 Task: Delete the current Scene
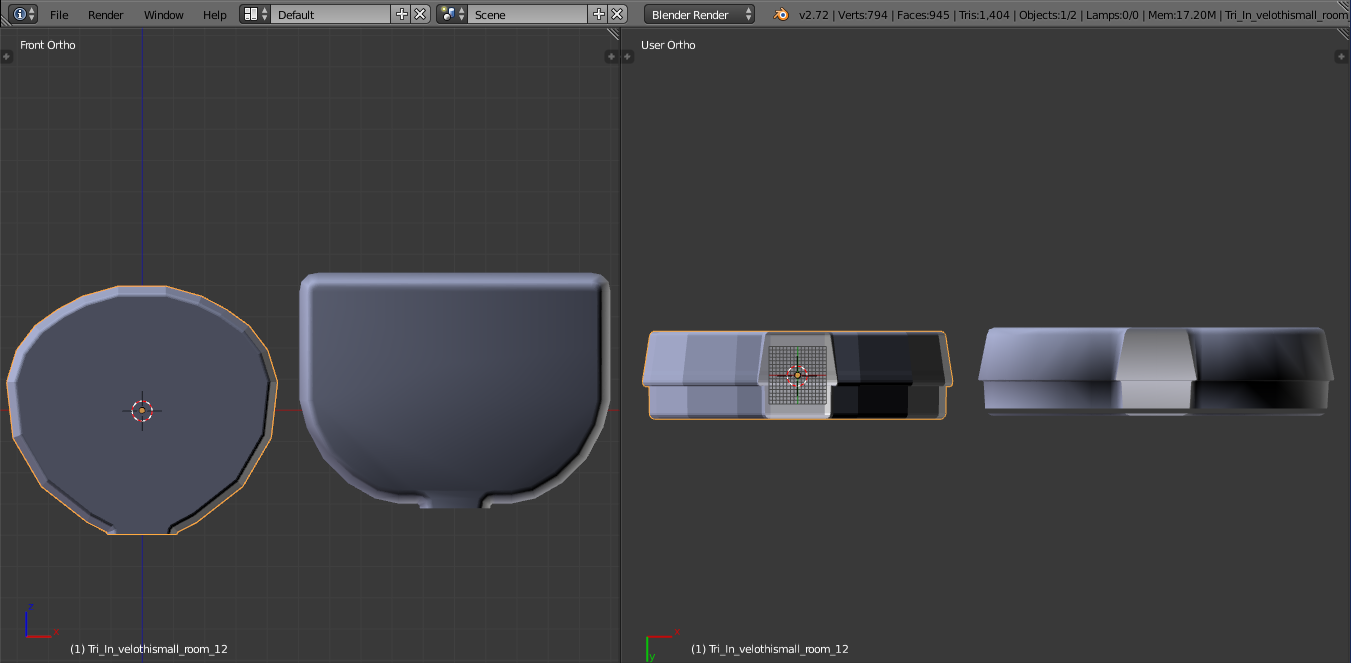click(618, 14)
